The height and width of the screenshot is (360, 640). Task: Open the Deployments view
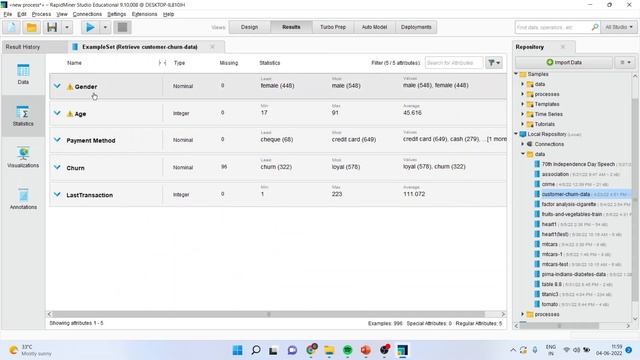[416, 27]
